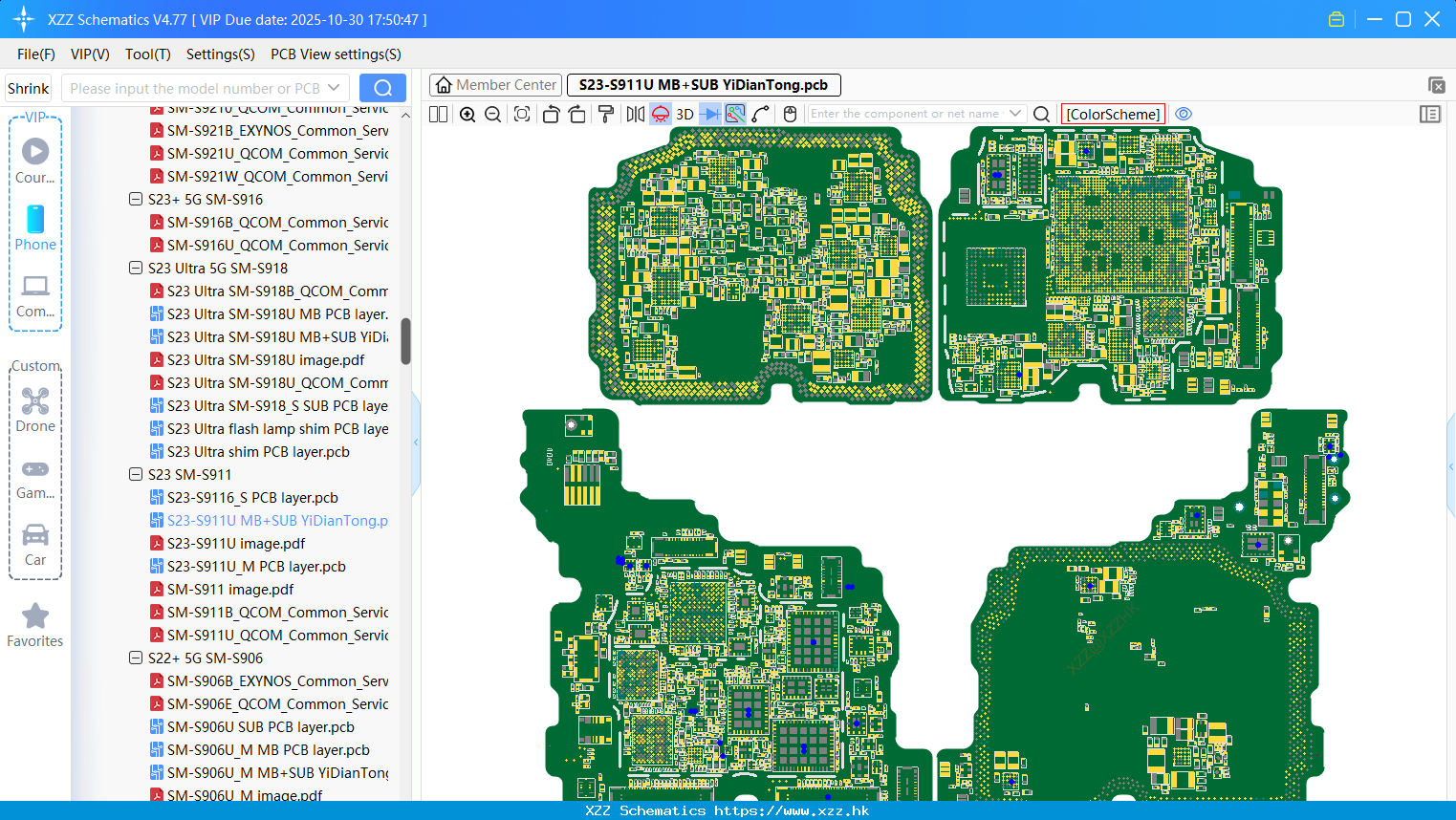
Task: Open the ColorScheme button
Action: pyautogui.click(x=1113, y=114)
